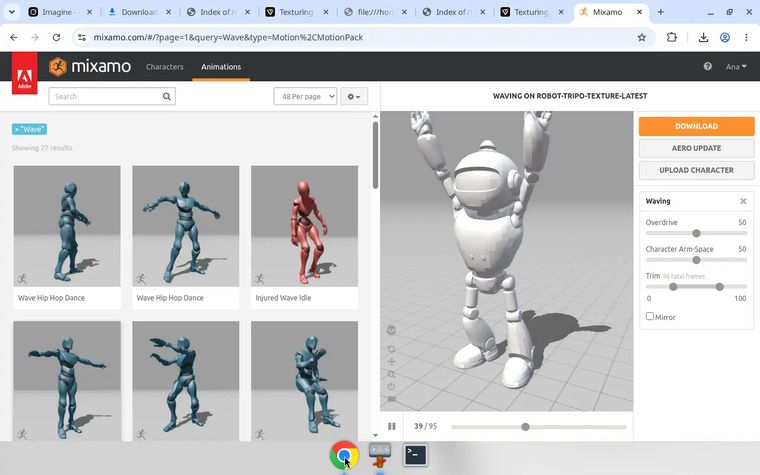Viewport: 760px width, 475px height.
Task: Open the Ana account menu
Action: point(736,67)
